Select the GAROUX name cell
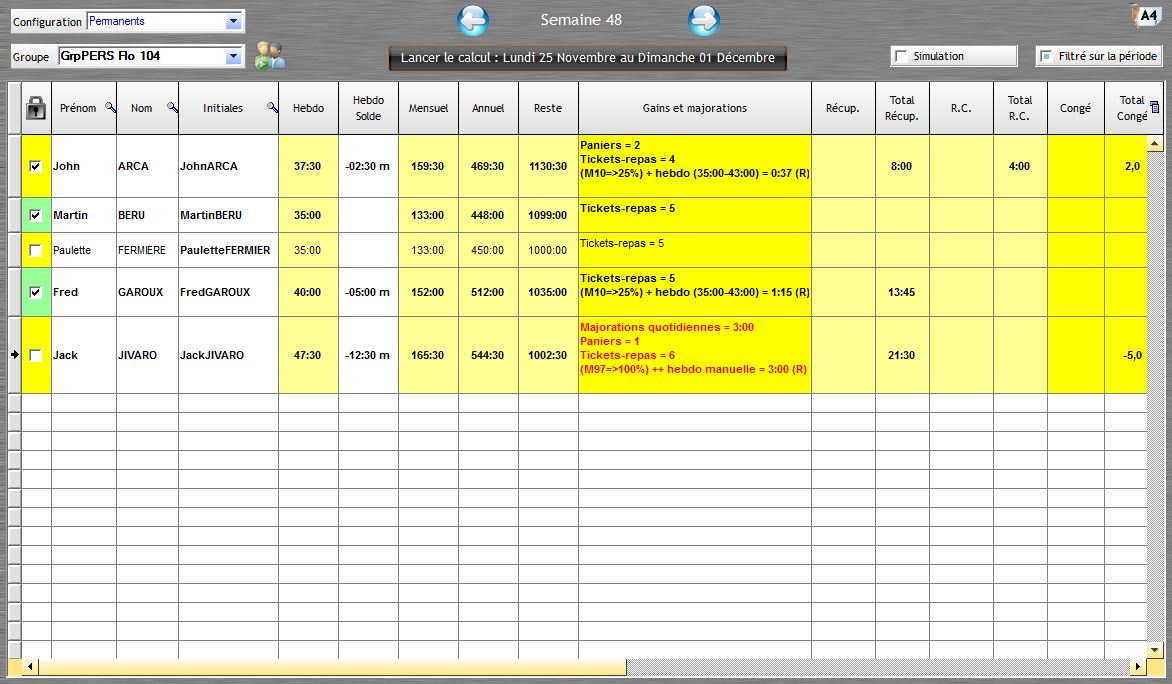This screenshot has height=684, width=1172. pos(147,292)
